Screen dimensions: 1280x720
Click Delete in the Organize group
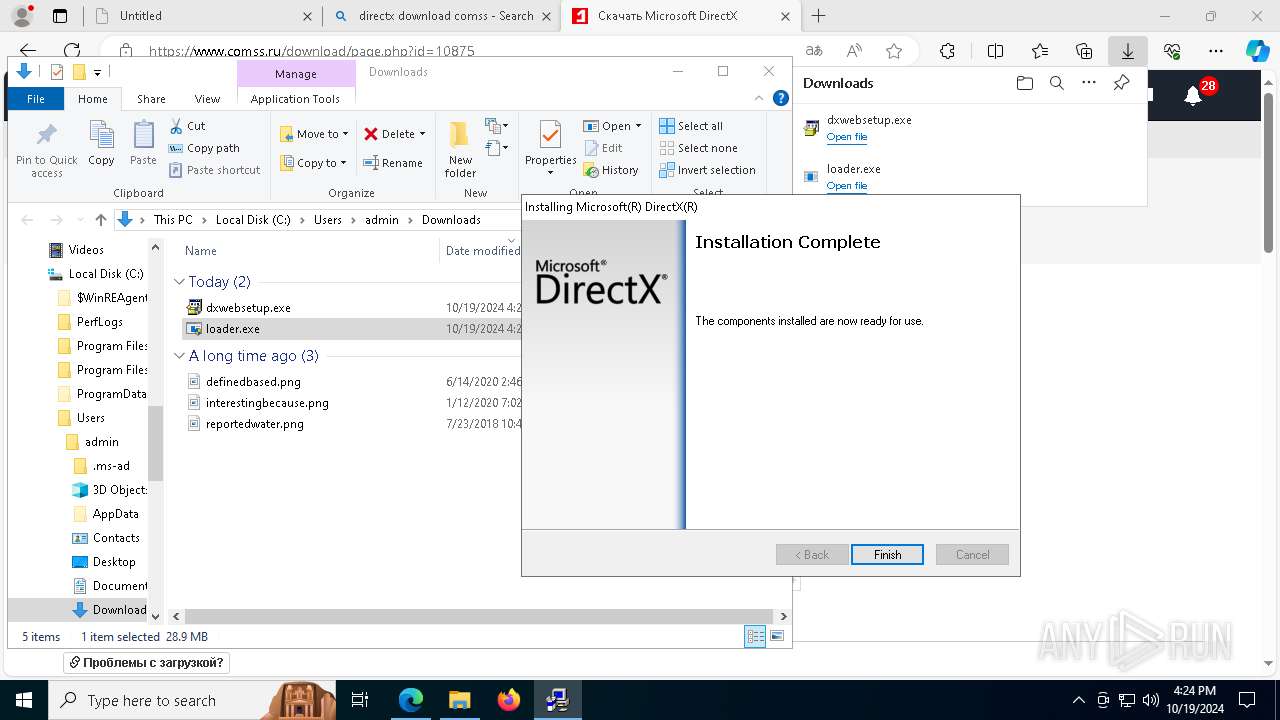(x=394, y=134)
